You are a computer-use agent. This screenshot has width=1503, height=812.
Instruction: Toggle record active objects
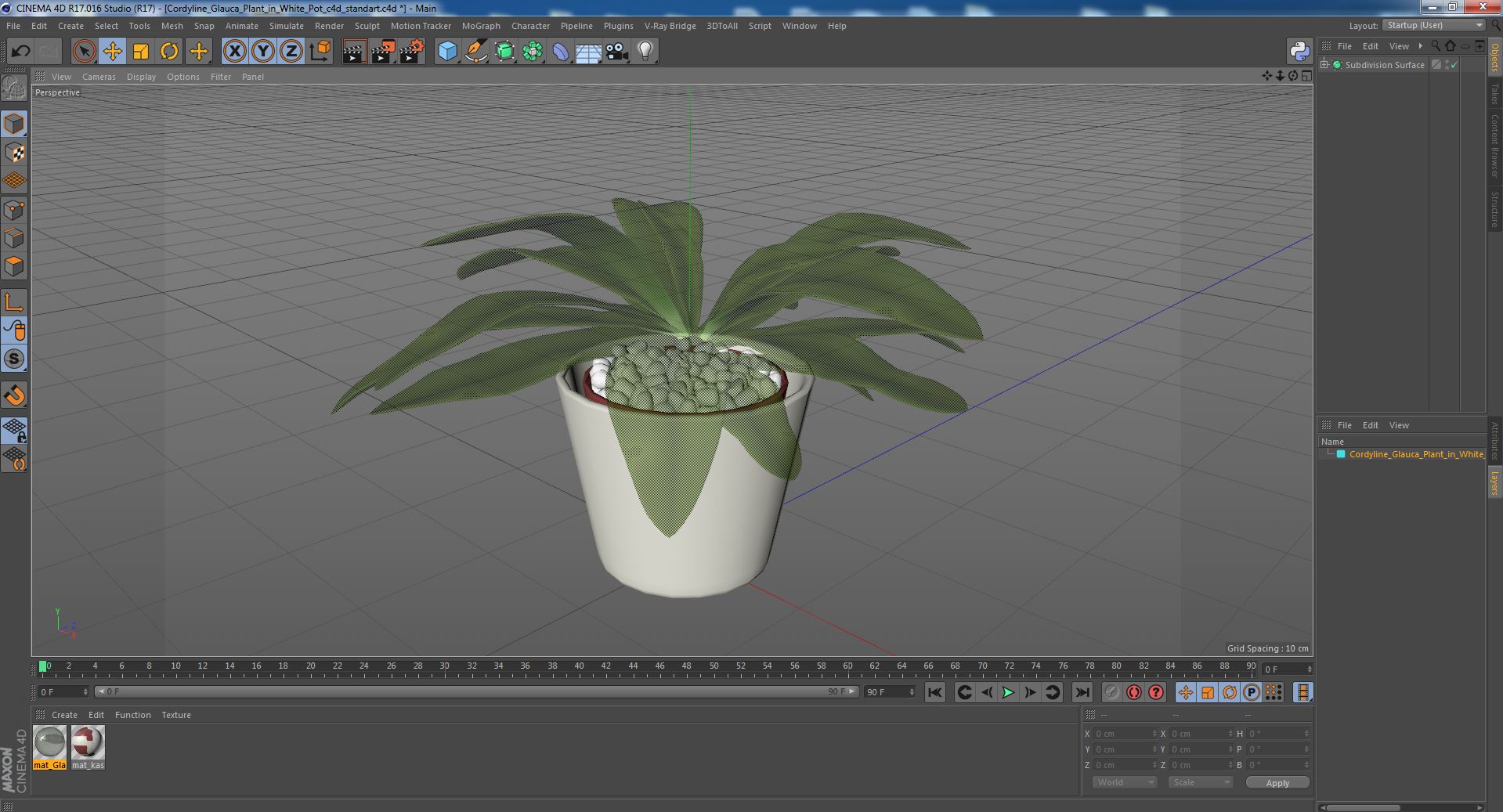coord(1111,692)
